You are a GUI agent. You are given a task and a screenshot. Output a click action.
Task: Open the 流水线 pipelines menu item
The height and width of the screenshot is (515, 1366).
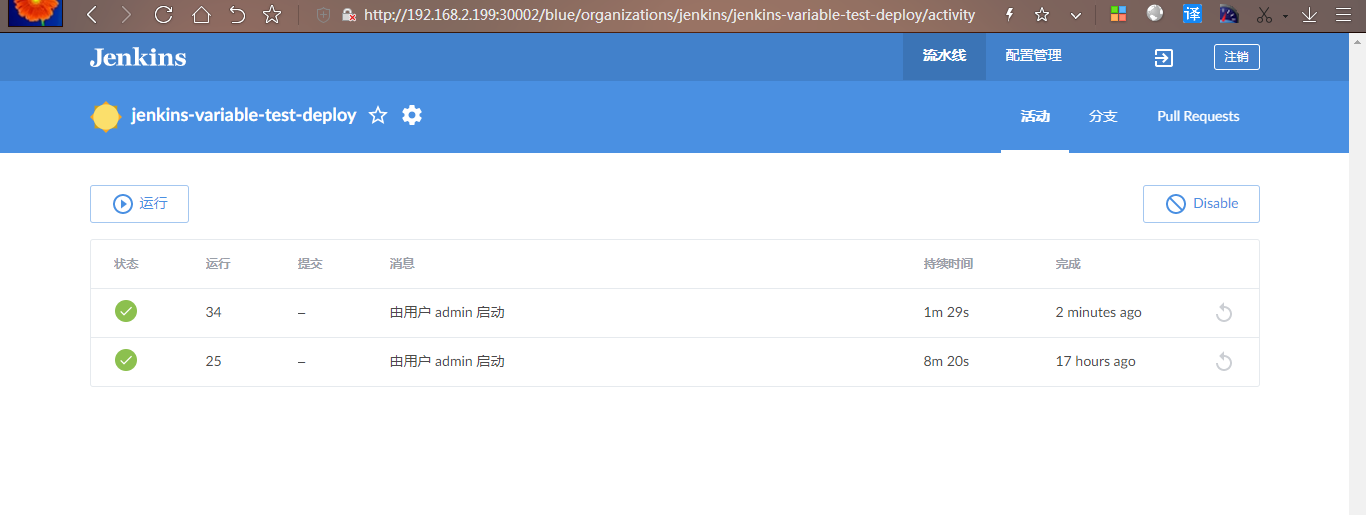tap(944, 56)
